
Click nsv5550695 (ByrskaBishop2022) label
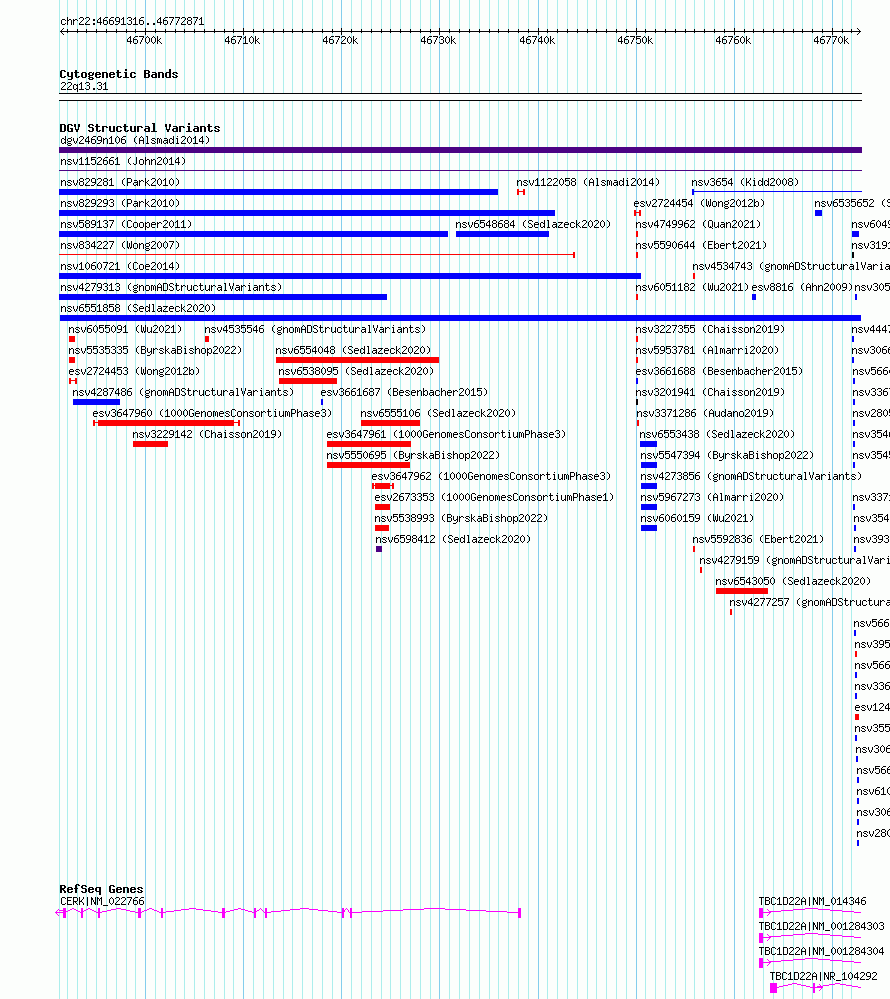point(413,456)
